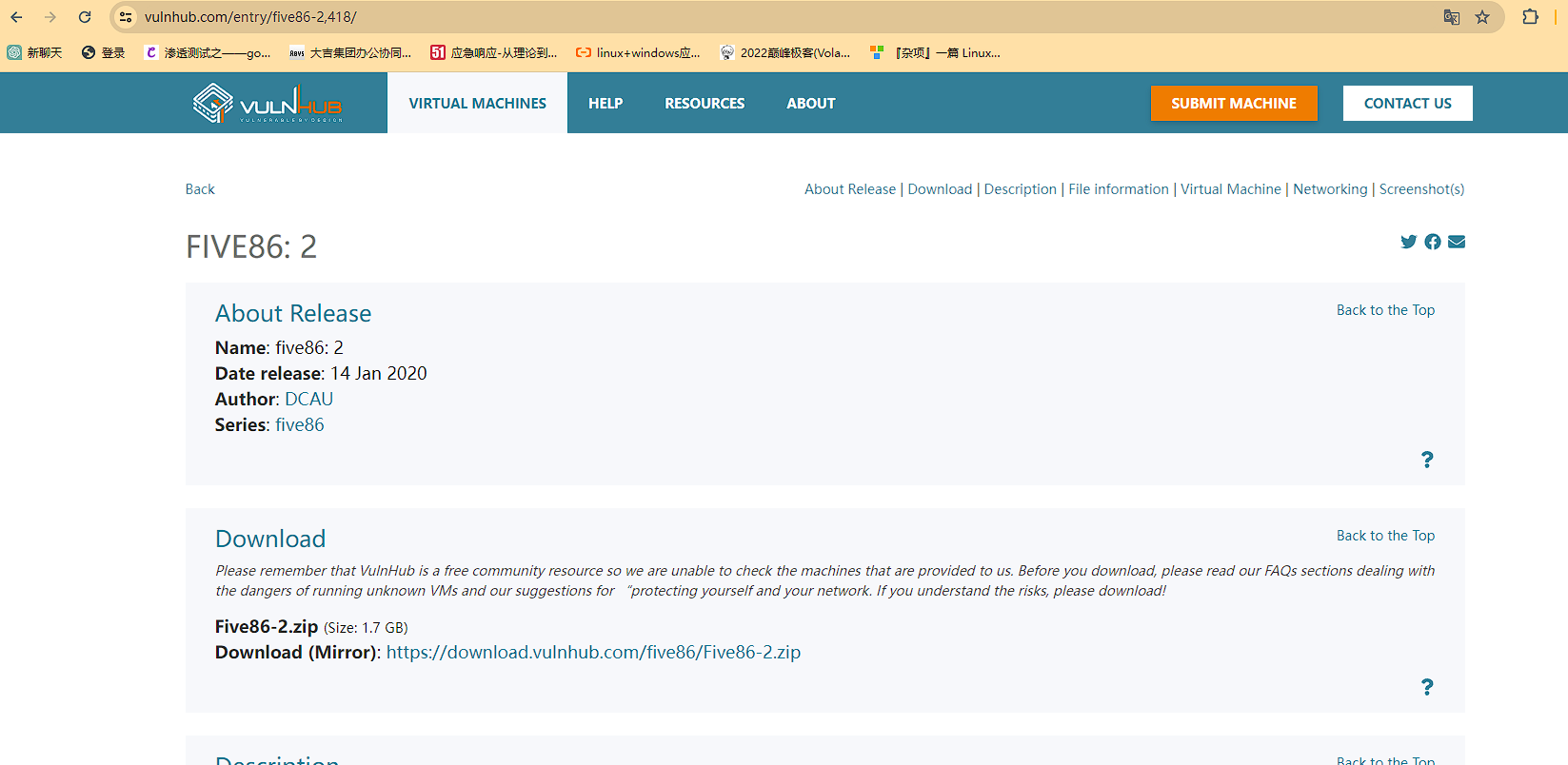Jump to About Release section link
The image size is (1568, 765).
pyautogui.click(x=850, y=189)
